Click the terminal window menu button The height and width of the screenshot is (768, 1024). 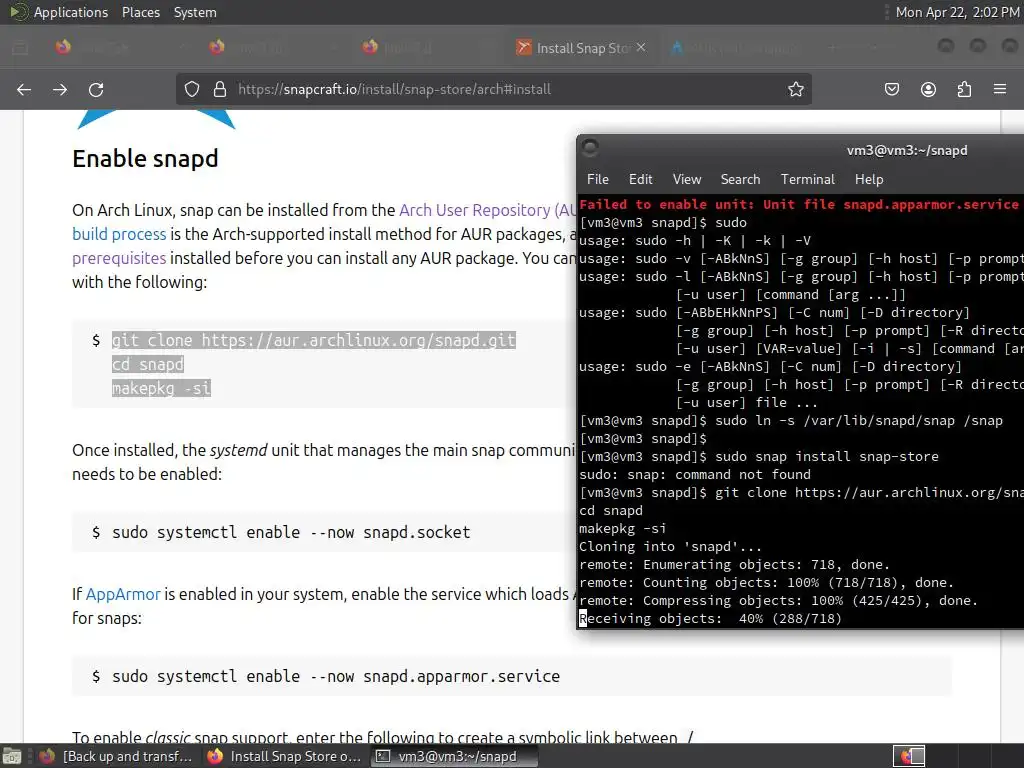[590, 148]
